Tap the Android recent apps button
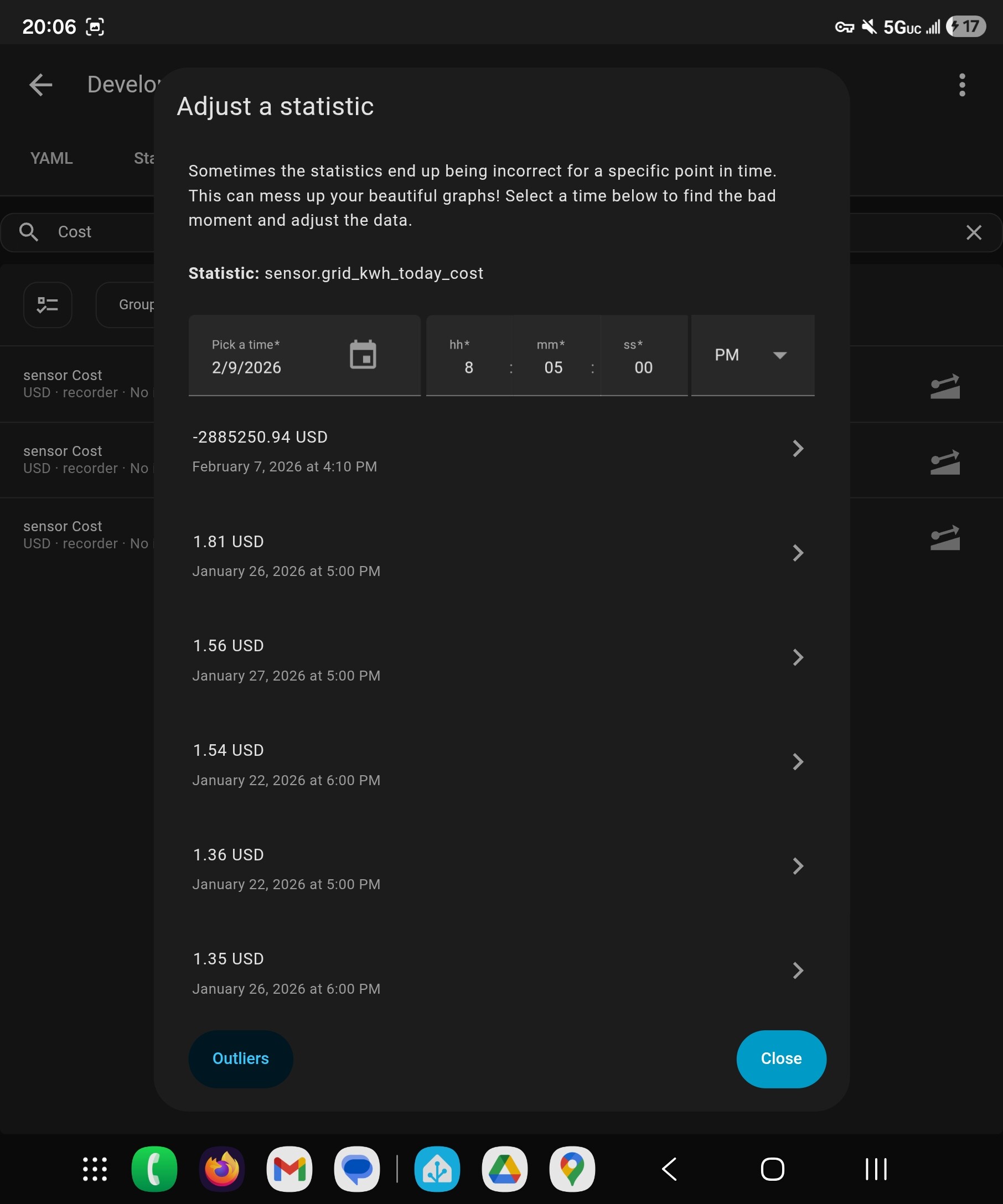This screenshot has width=1003, height=1204. coord(876,1169)
